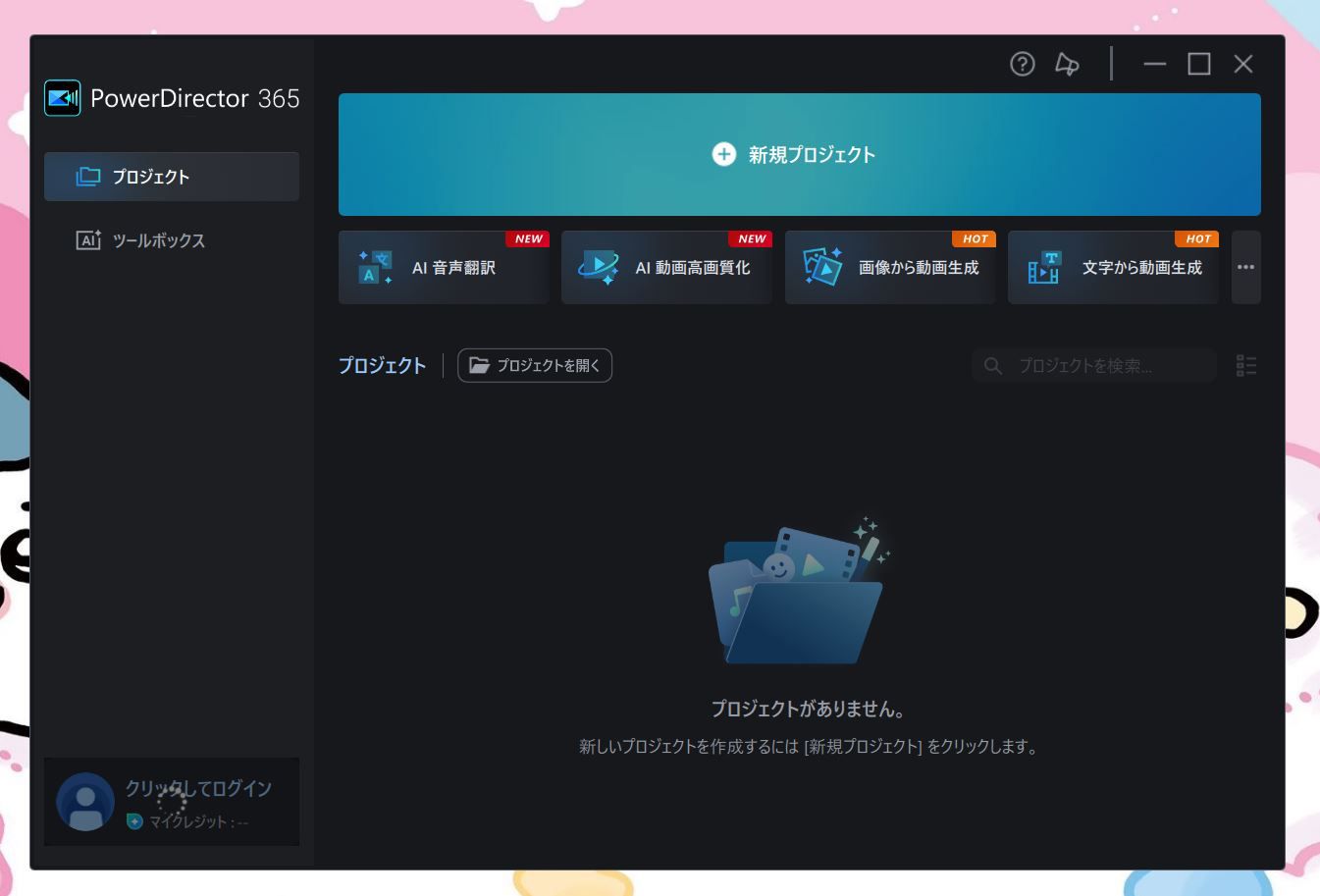This screenshot has height=896, width=1320.
Task: Click the empty projects folder illustration
Action: point(800,591)
